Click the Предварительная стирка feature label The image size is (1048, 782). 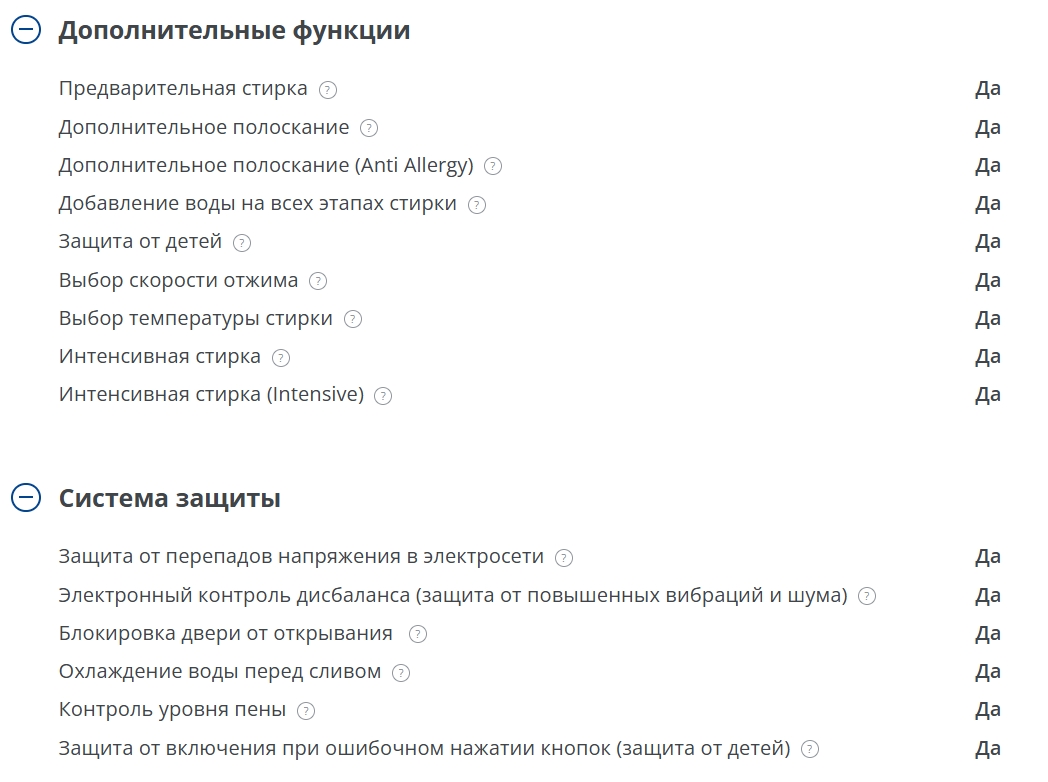click(183, 88)
